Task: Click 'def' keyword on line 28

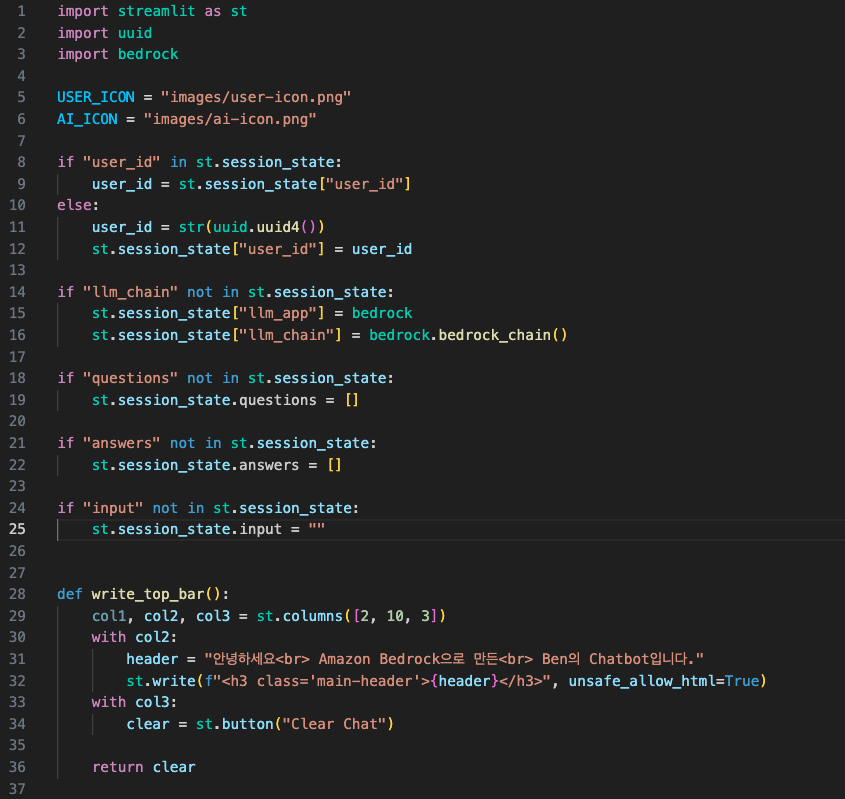Action: tap(70, 594)
